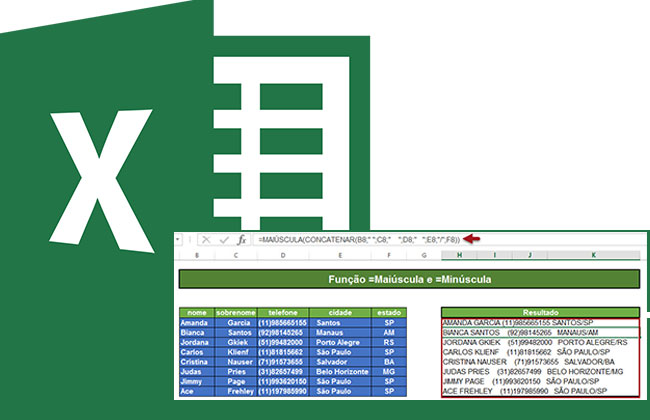Screen dimensions: 650x420
Task: Click the 'JUDAS PRIES' result cell
Action: [x=541, y=372]
